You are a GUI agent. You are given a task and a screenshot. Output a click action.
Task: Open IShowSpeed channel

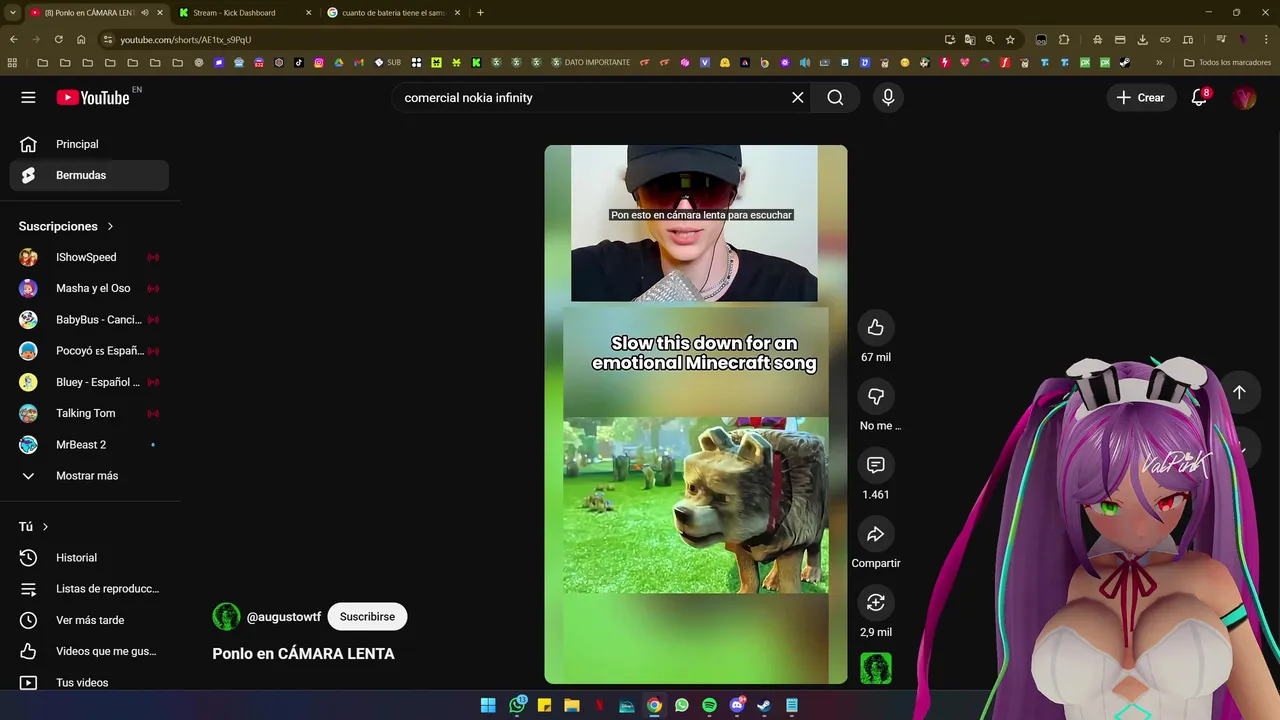90,257
